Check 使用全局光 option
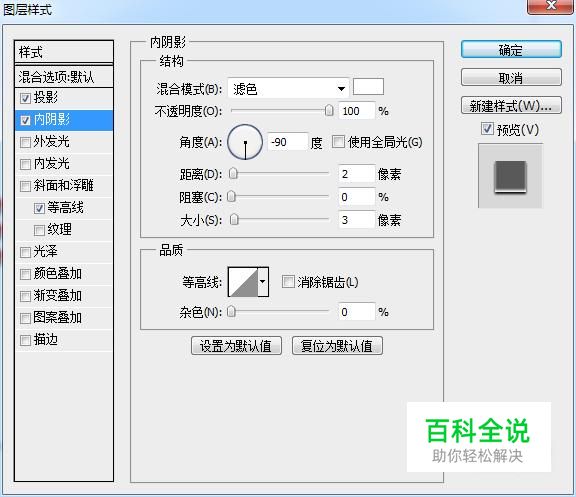The width and height of the screenshot is (576, 497). coord(338,142)
